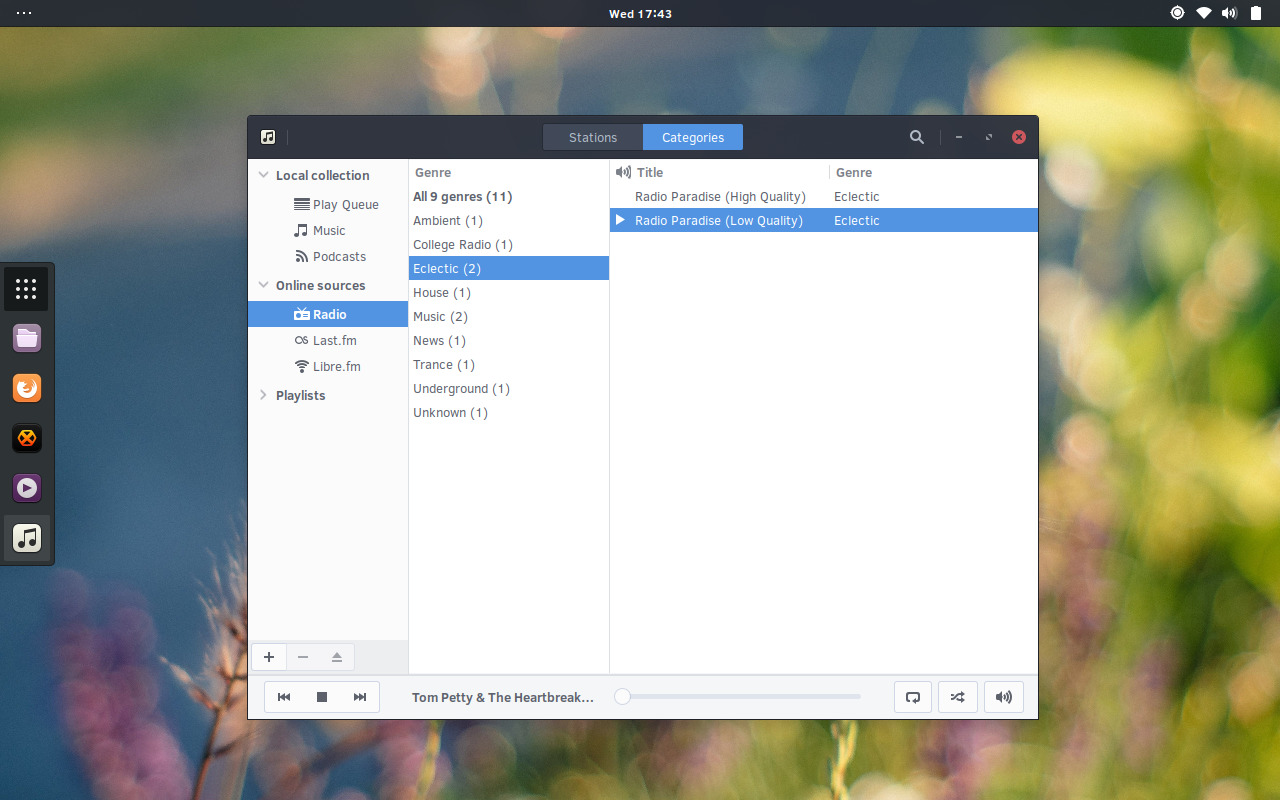Switch to the Stations tab
Viewport: 1280px width, 800px height.
593,137
